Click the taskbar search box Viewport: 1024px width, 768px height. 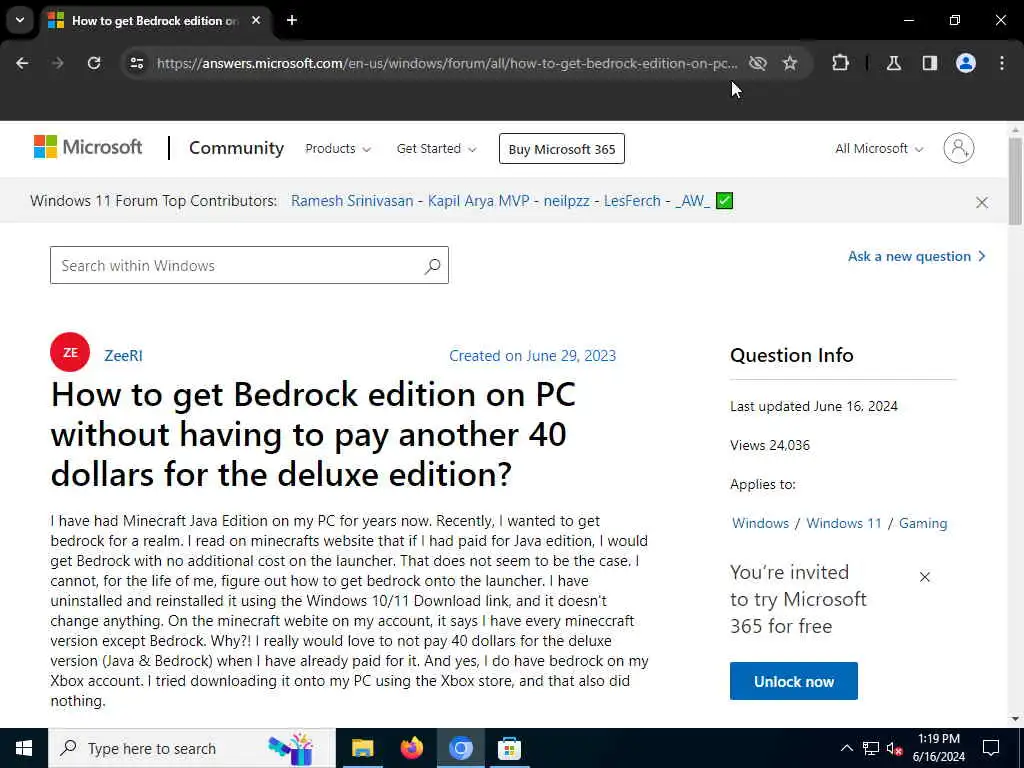tap(191, 748)
